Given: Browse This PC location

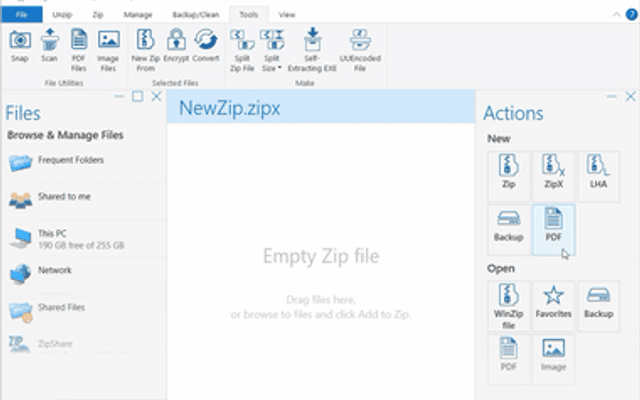Looking at the screenshot, I should [x=85, y=239].
